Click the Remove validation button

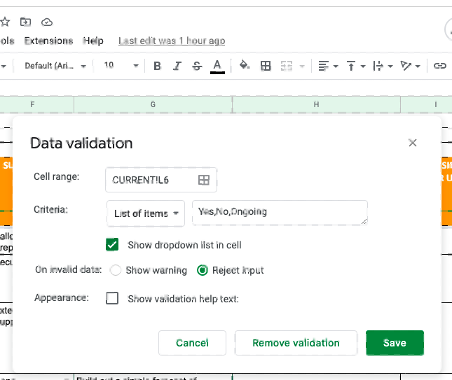(x=296, y=343)
